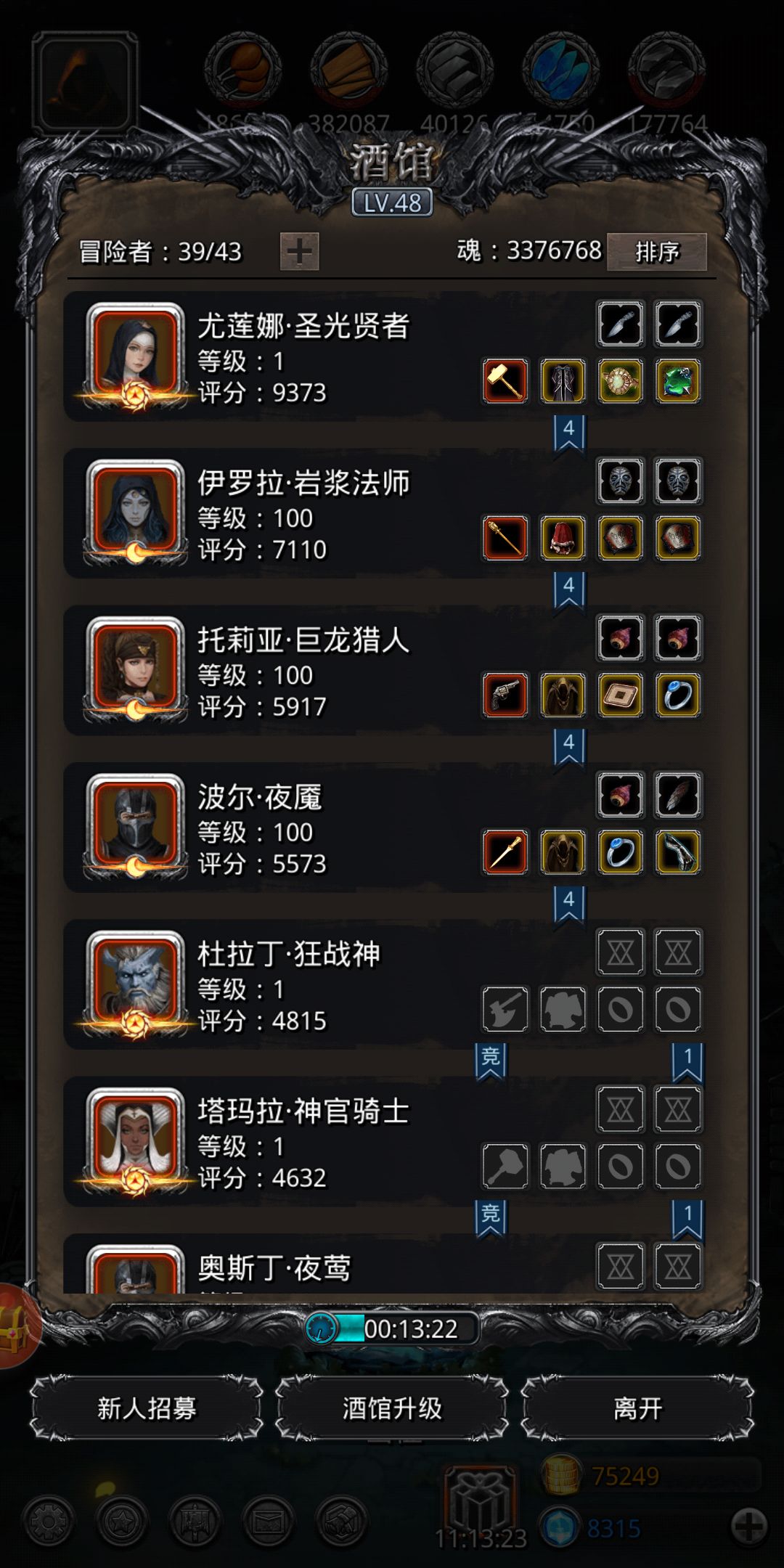Click the 酒馆升级 upgrade button

click(392, 1408)
